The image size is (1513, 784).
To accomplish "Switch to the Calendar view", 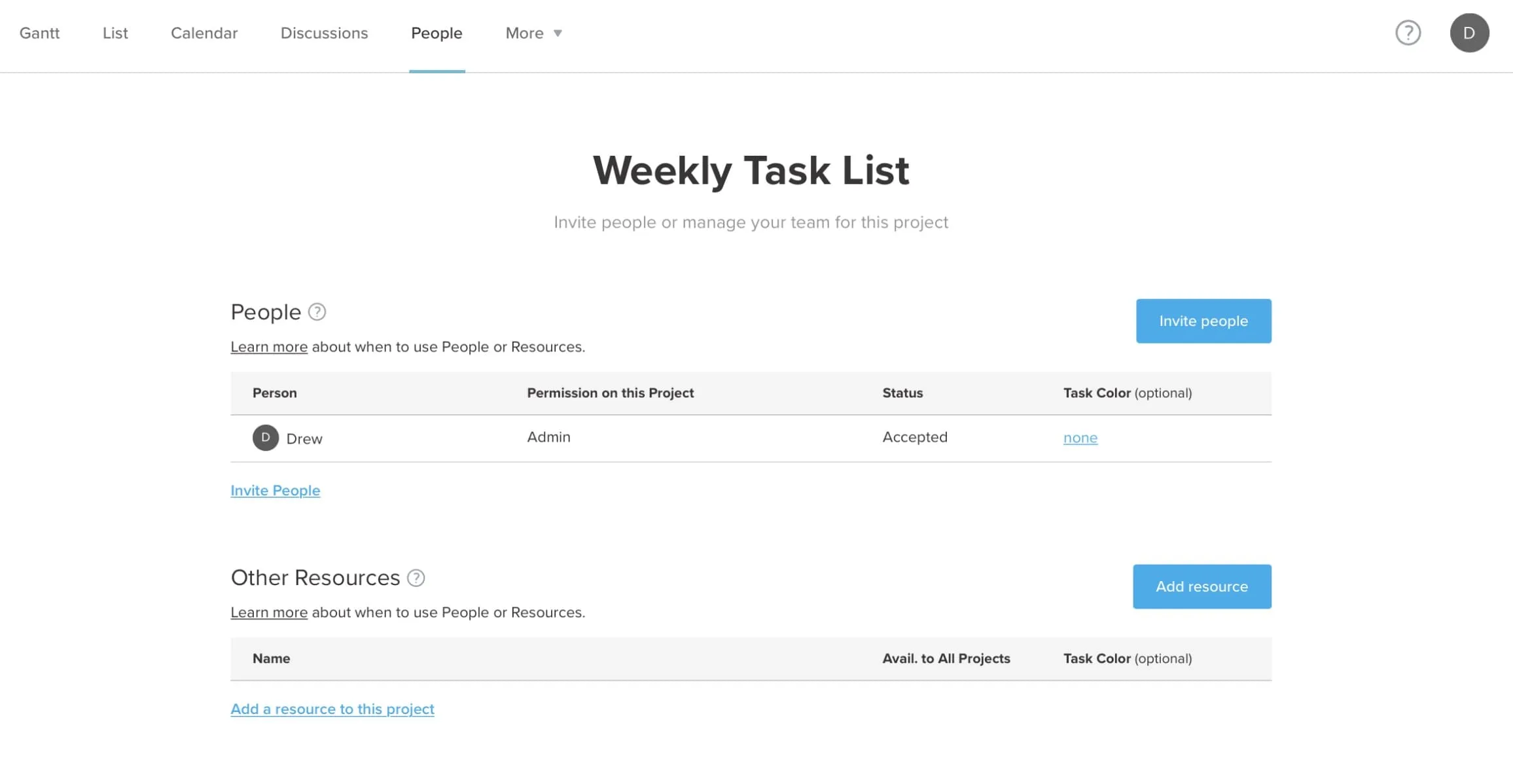I will point(204,32).
